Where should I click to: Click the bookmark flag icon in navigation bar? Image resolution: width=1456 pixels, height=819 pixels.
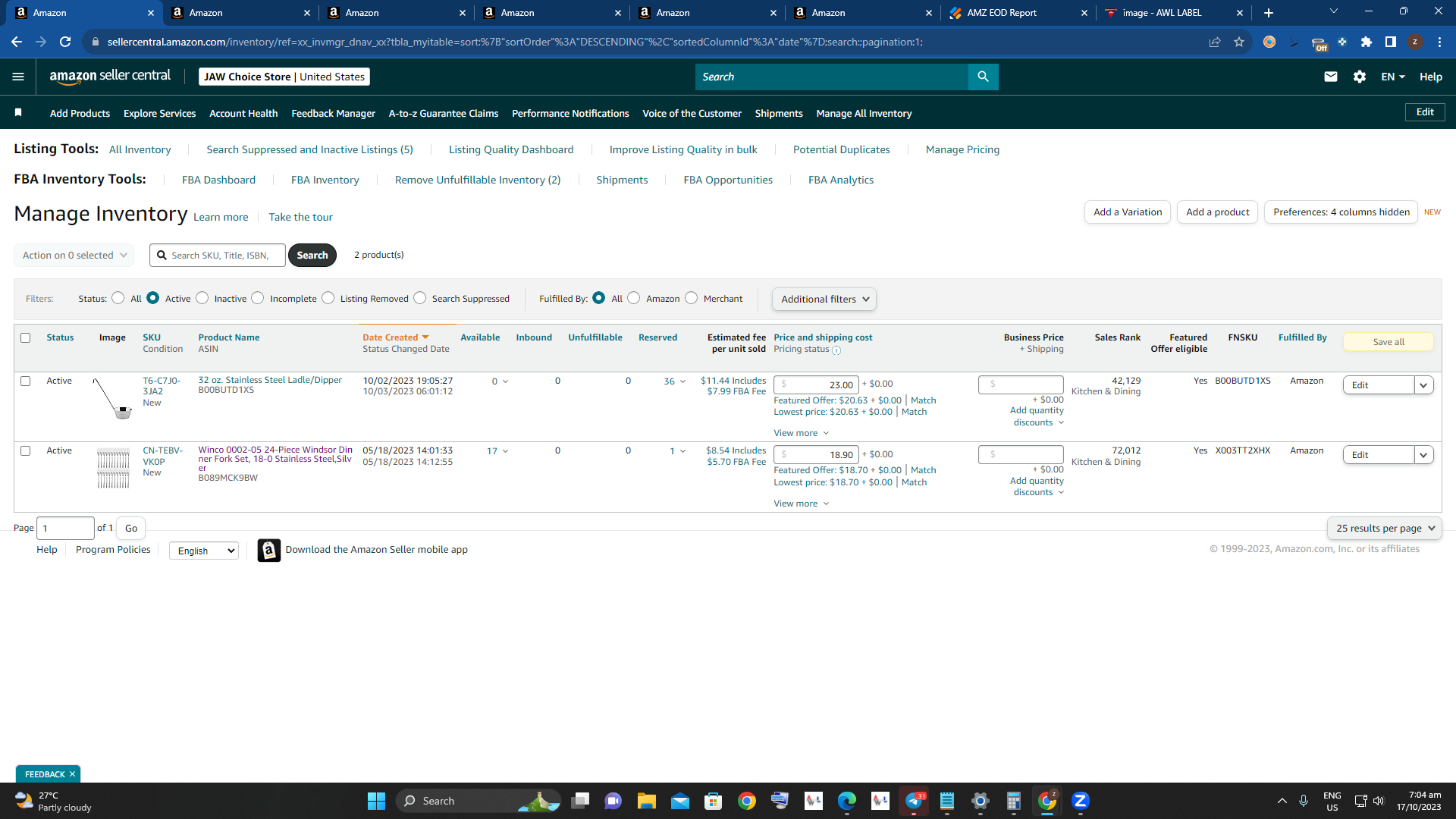(18, 113)
